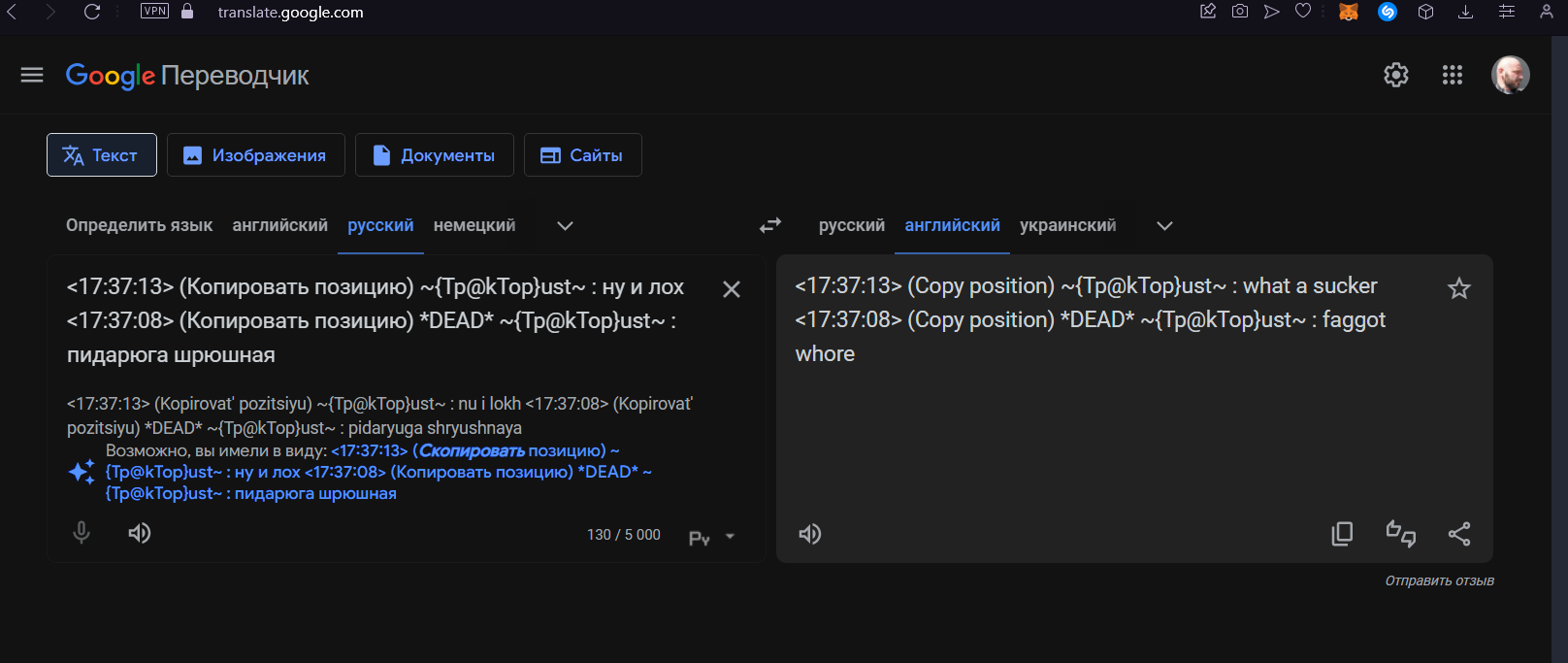
Task: Rate this translation with thumbs icon
Action: (1400, 534)
